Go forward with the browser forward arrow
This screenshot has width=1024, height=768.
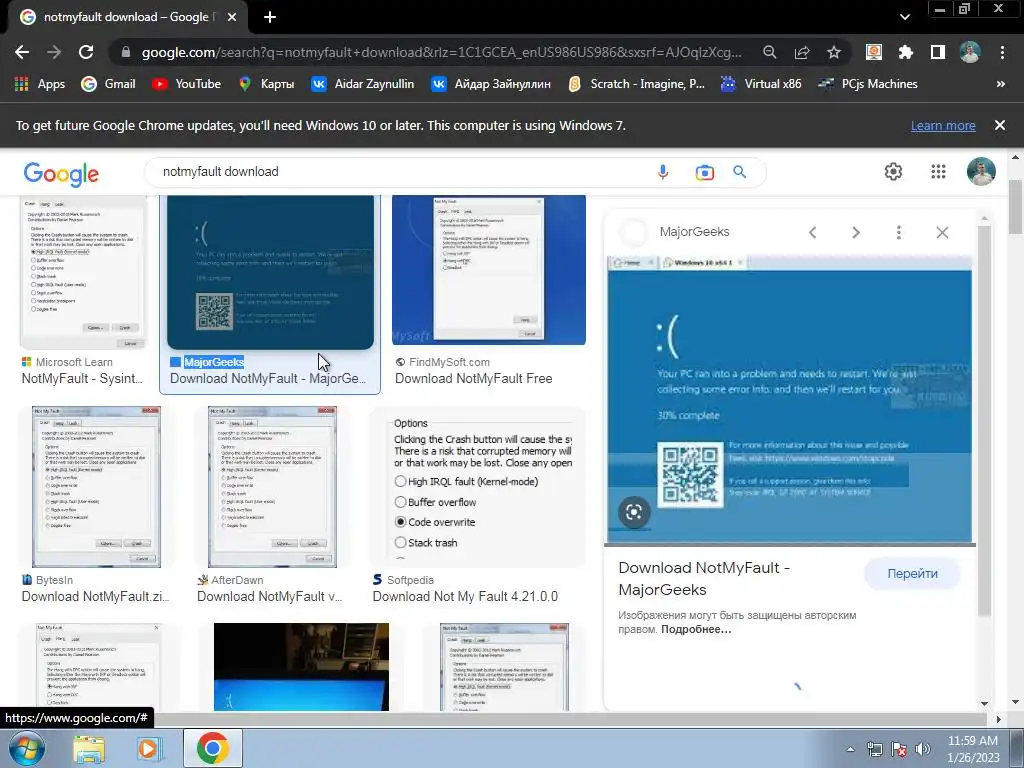tap(54, 52)
